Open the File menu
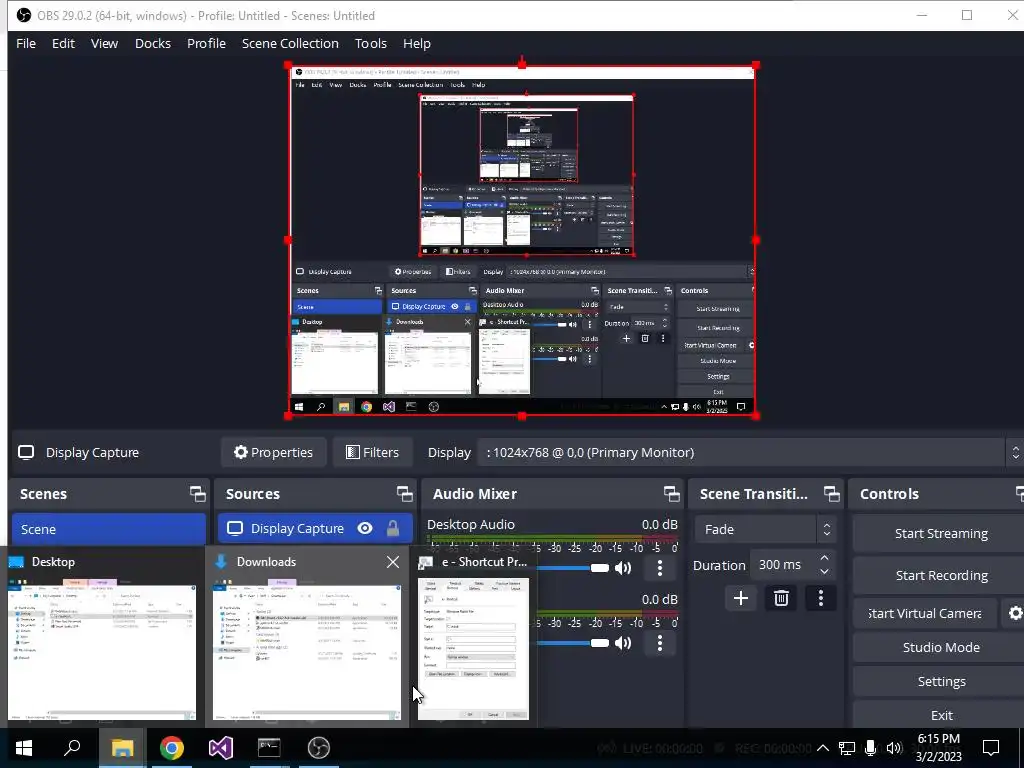 tap(26, 44)
